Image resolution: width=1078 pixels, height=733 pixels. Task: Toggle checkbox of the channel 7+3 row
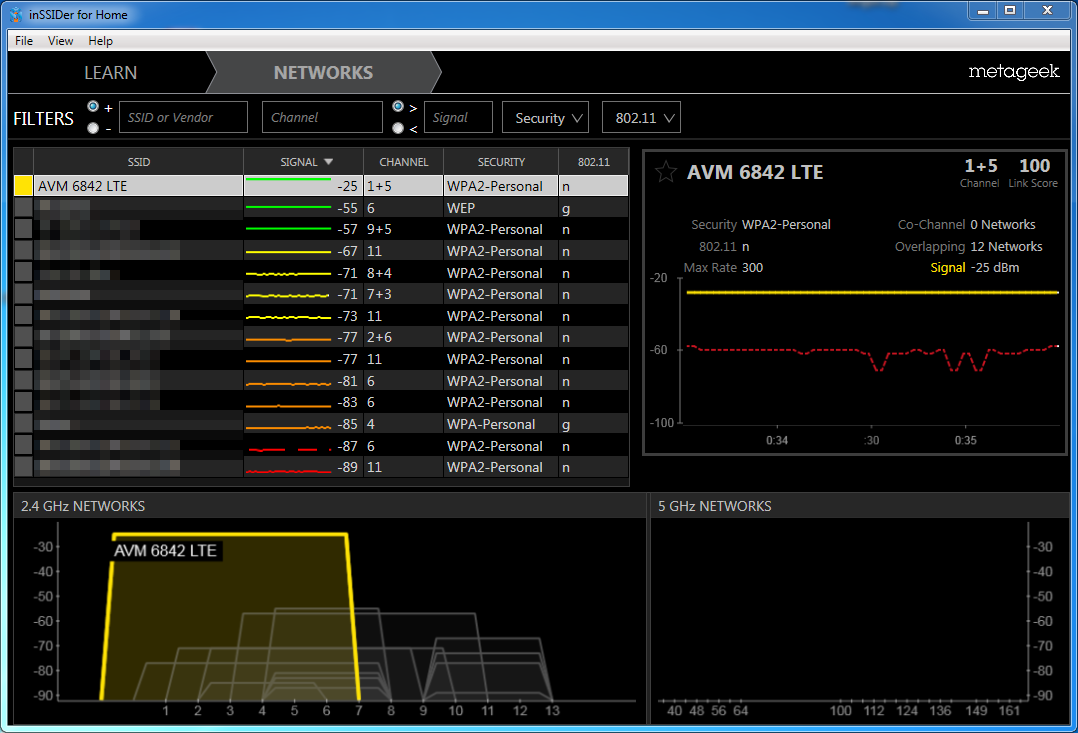click(23, 294)
